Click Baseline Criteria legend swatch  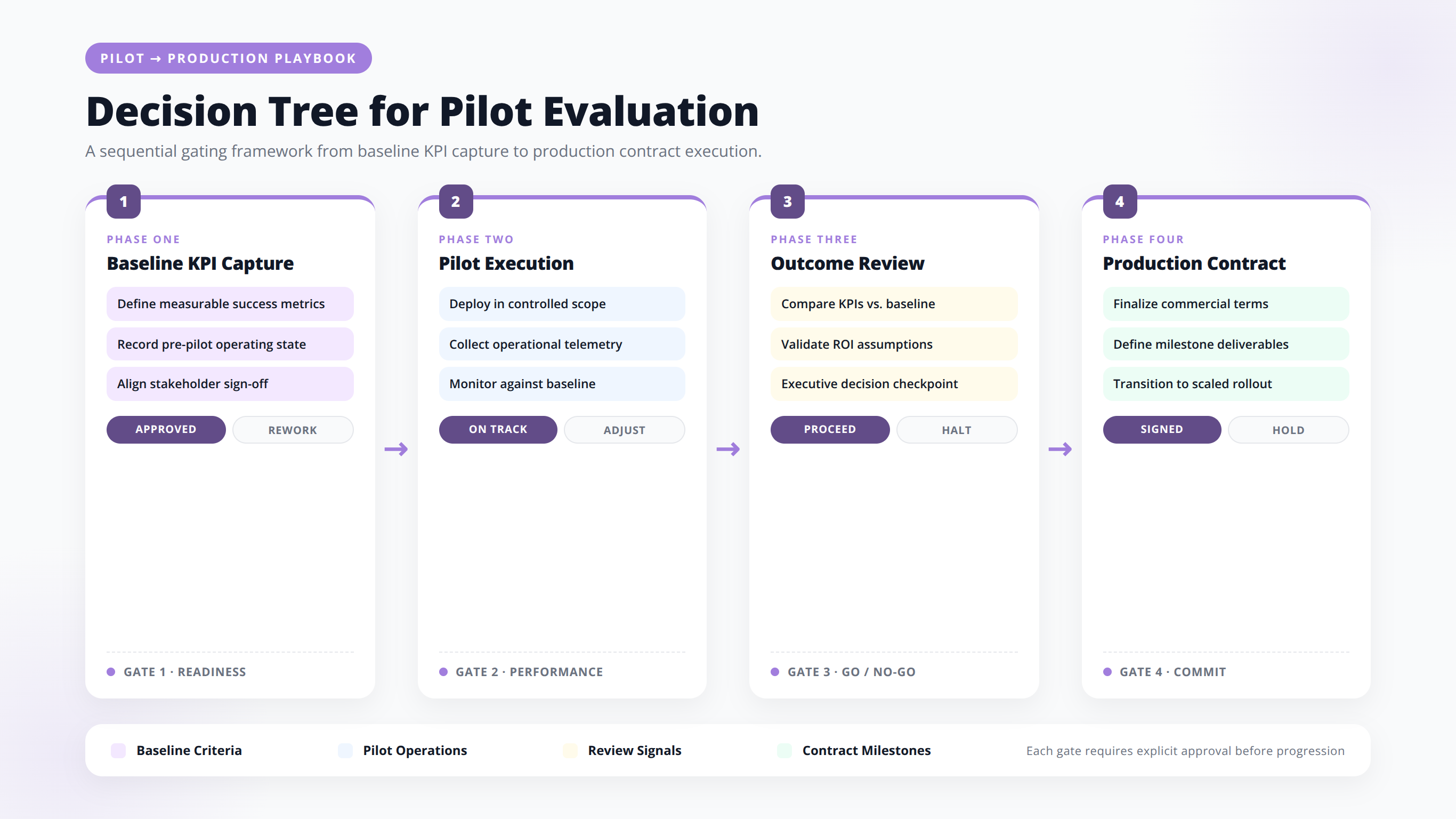(x=118, y=751)
